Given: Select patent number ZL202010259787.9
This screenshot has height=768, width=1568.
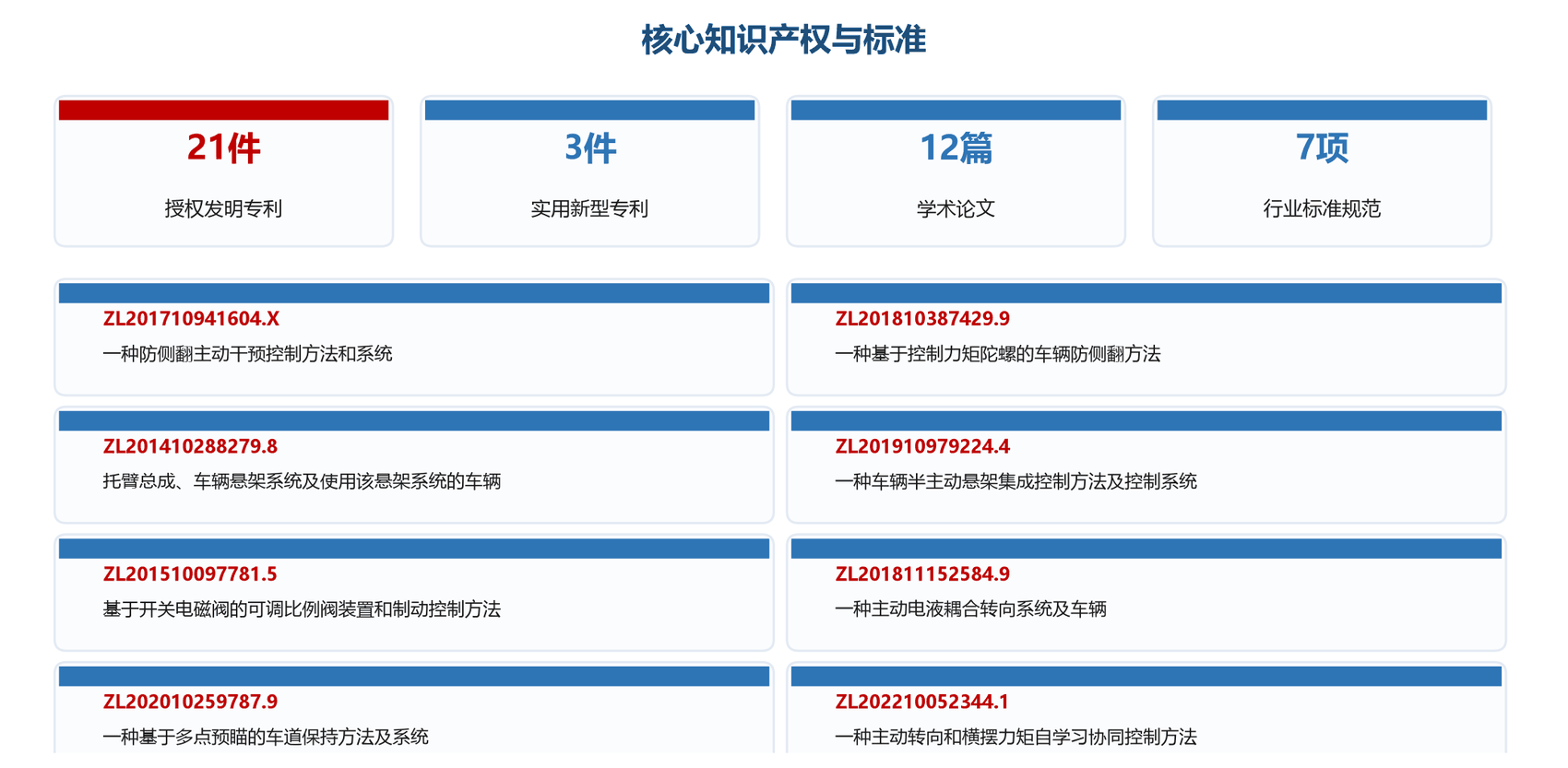Looking at the screenshot, I should point(190,702).
